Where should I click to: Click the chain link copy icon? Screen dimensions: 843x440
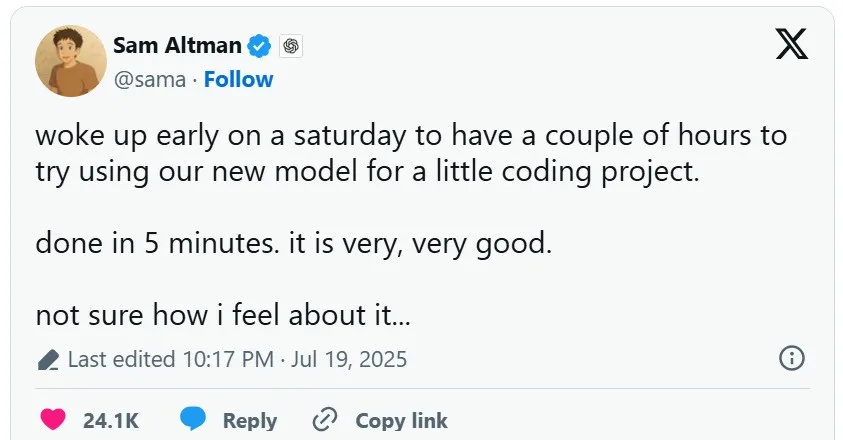(325, 419)
